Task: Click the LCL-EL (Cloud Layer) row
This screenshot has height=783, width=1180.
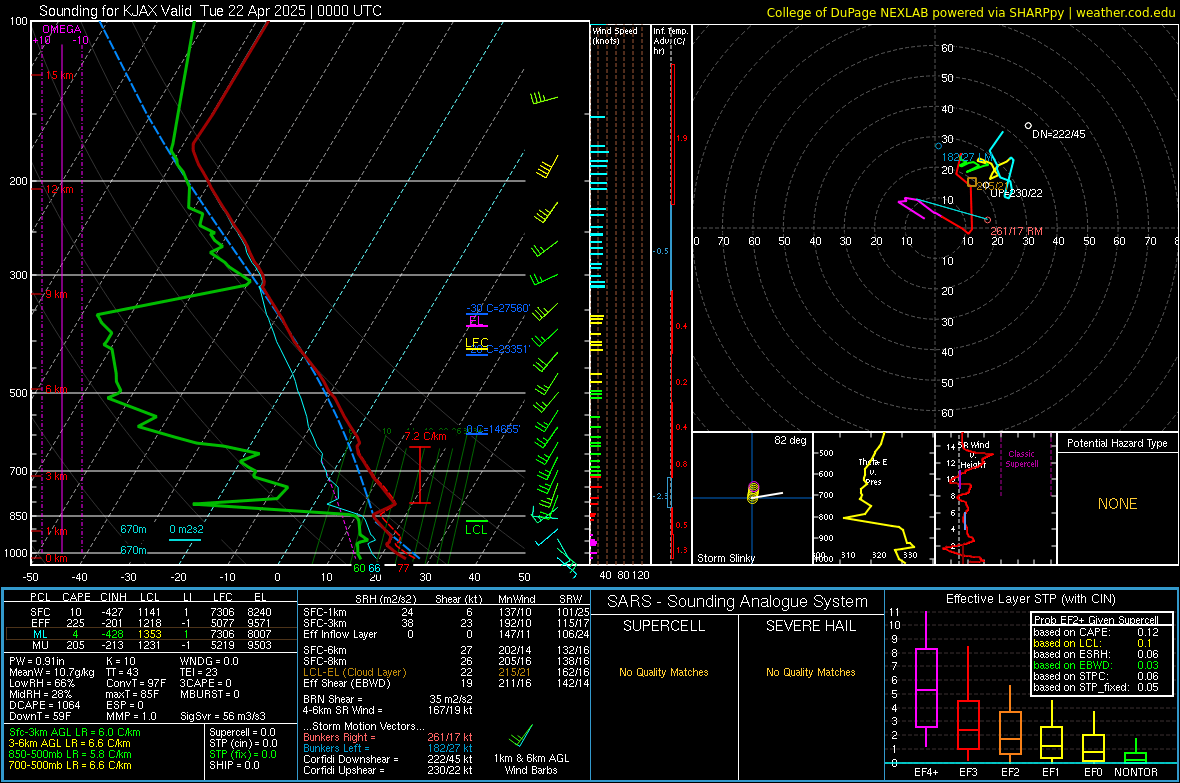Action: 446,672
